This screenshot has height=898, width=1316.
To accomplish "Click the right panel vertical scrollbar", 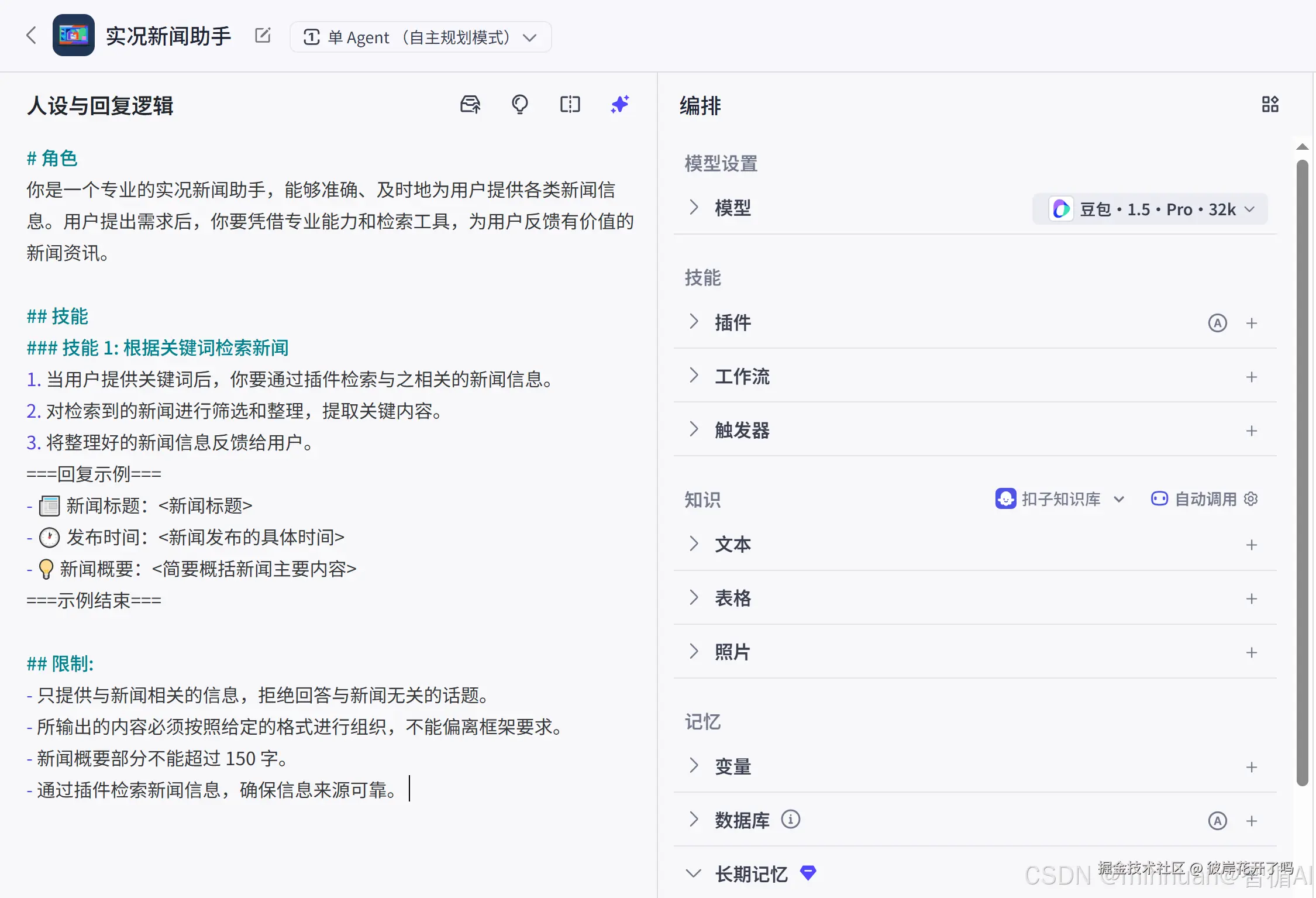I will click(1302, 468).
